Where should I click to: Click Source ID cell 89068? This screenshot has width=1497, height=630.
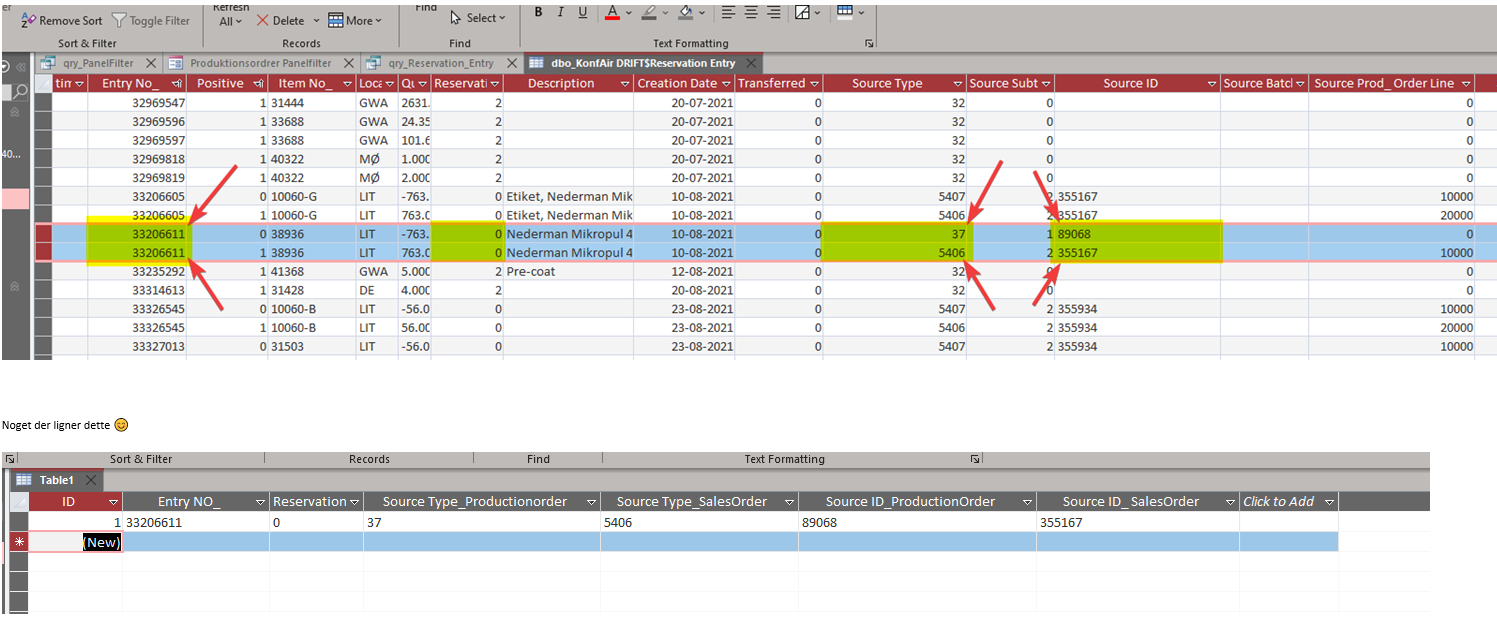tap(1138, 234)
